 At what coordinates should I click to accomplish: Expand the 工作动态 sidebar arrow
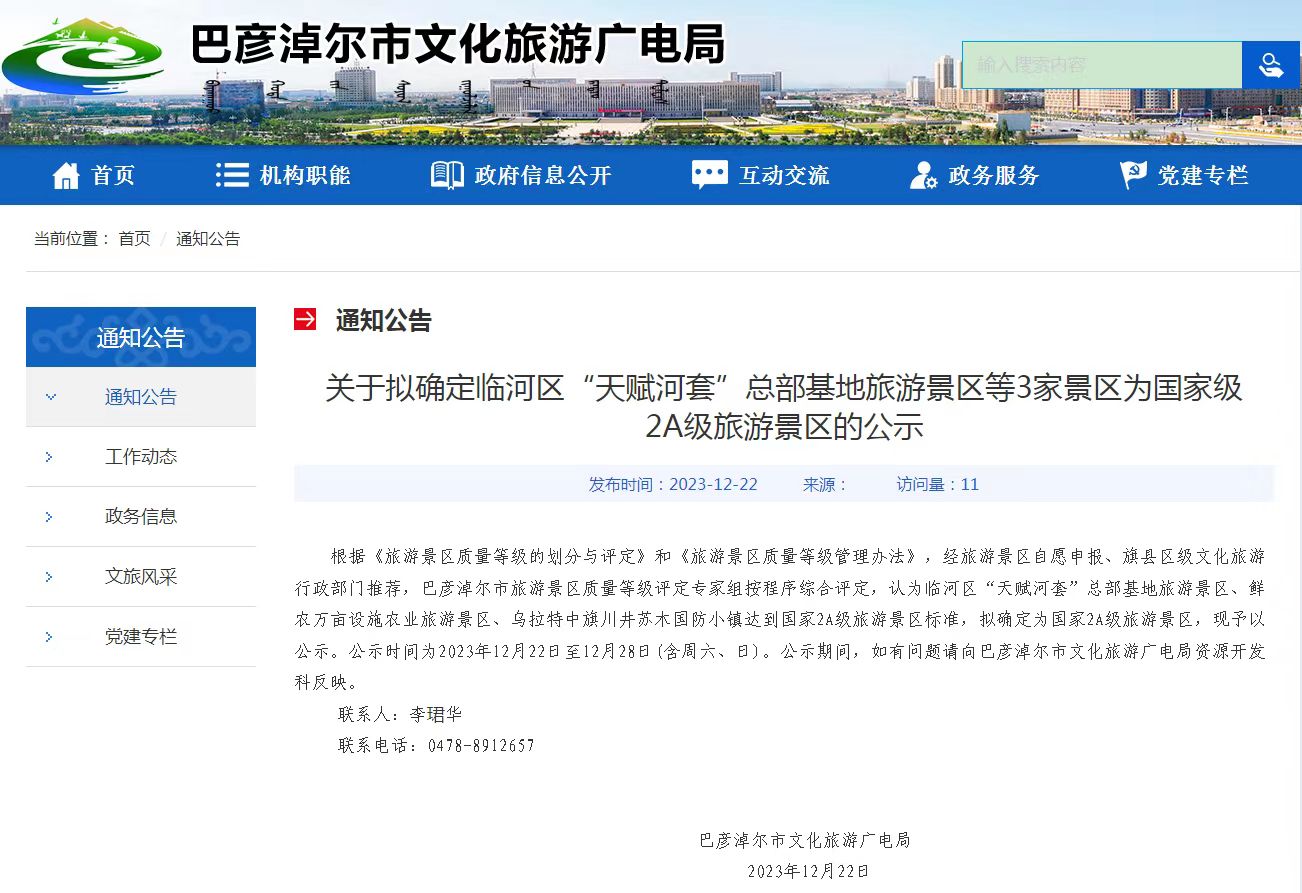tap(49, 457)
